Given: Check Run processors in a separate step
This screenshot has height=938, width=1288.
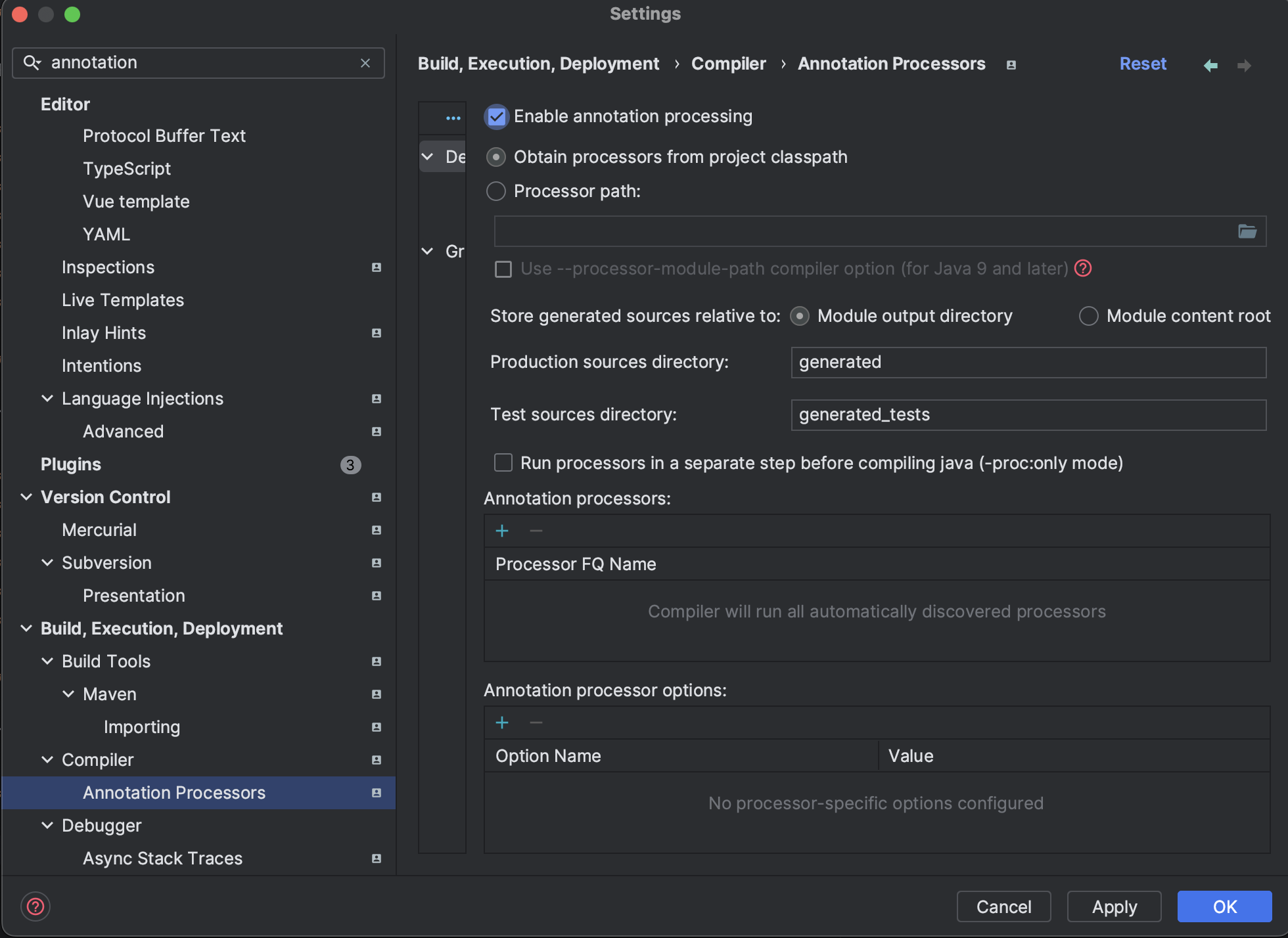Looking at the screenshot, I should pyautogui.click(x=503, y=463).
